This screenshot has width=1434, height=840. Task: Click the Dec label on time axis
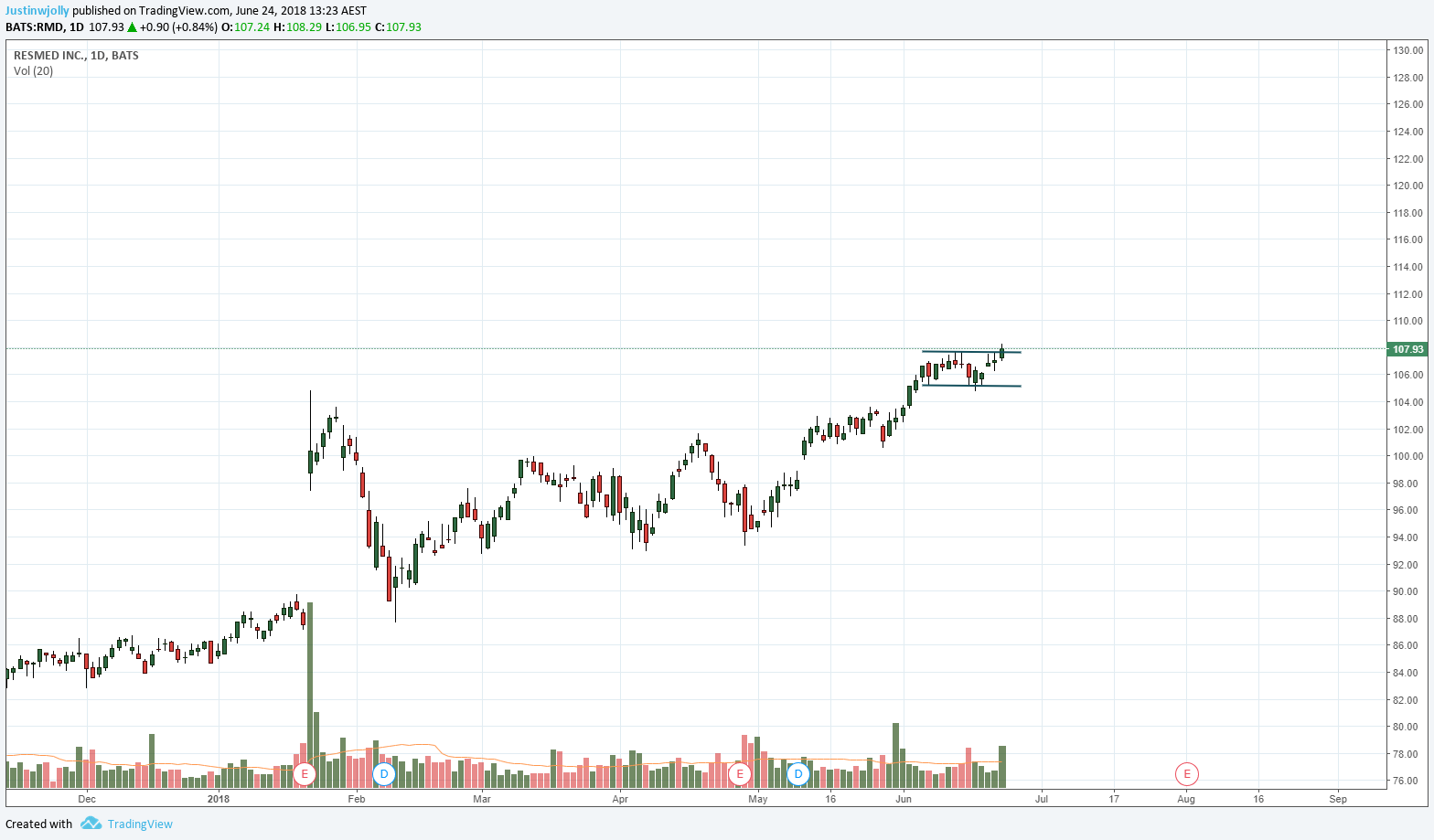point(87,799)
